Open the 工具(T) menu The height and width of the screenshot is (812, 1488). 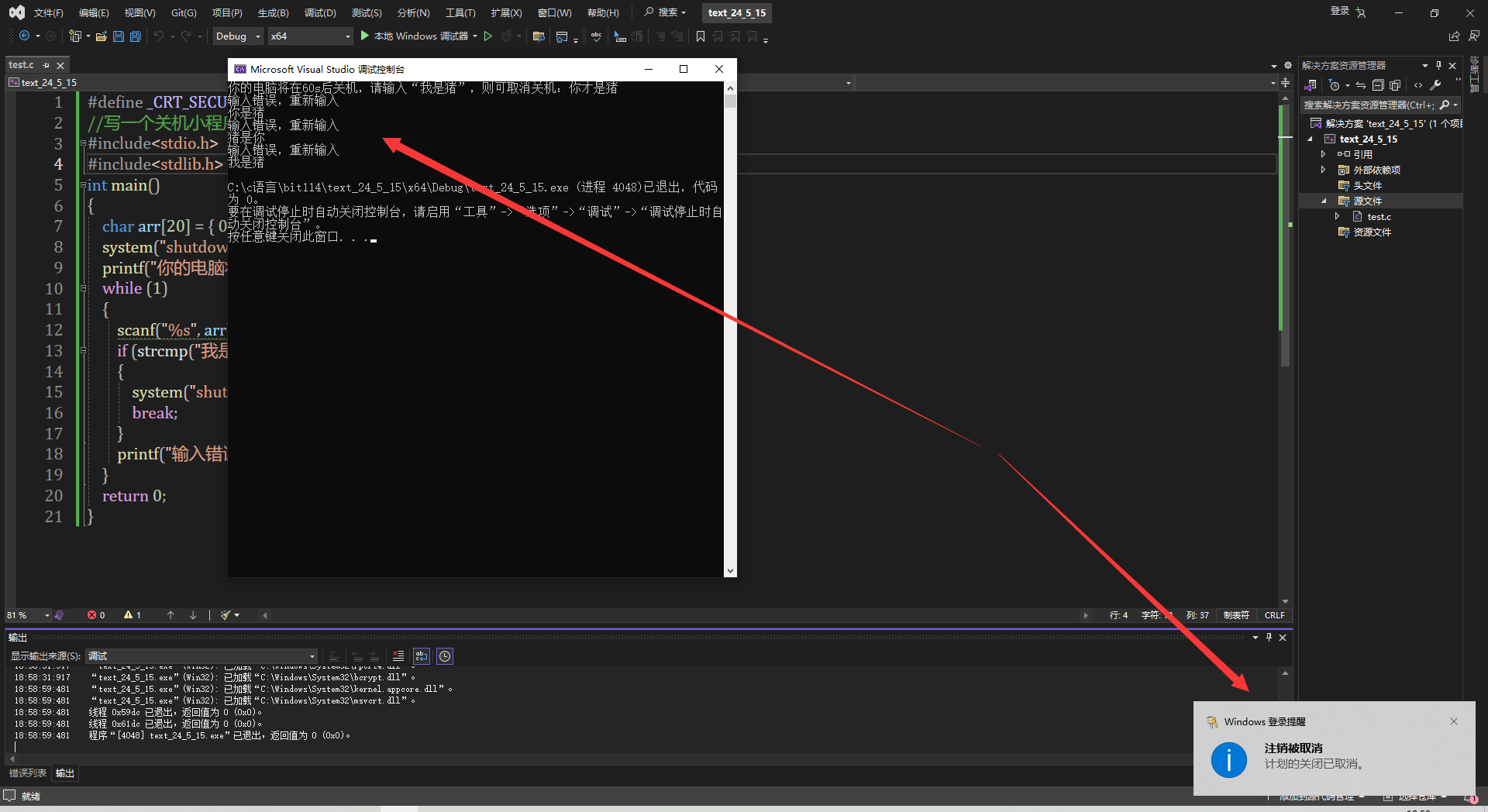pyautogui.click(x=460, y=12)
